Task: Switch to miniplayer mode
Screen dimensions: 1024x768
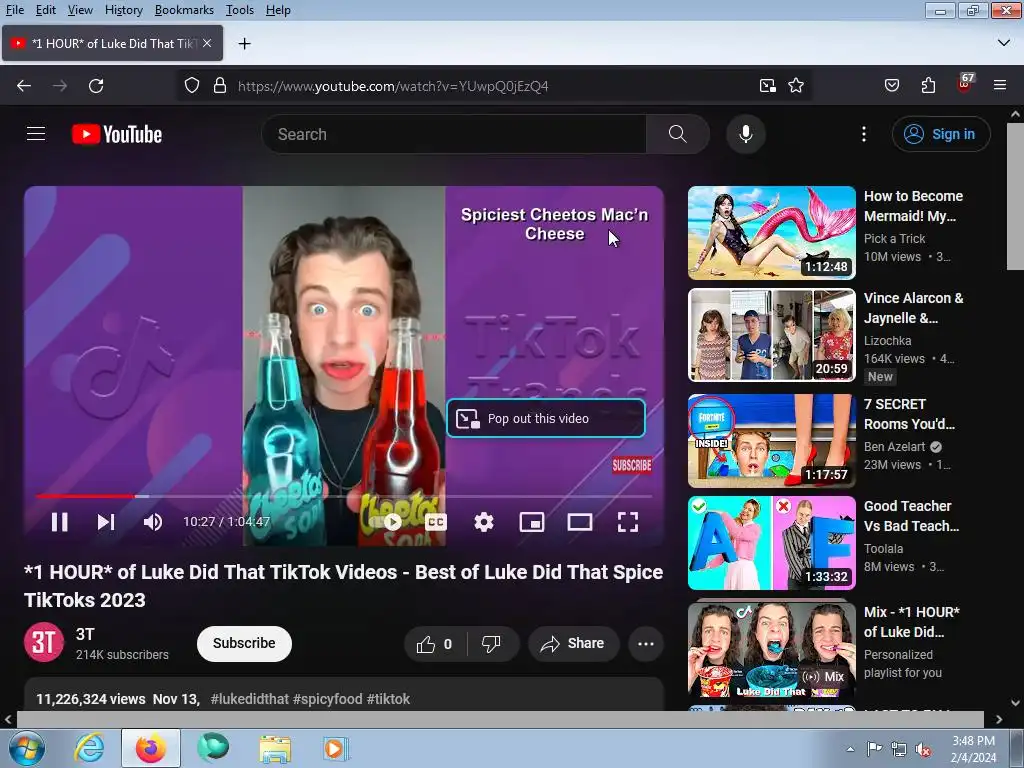Action: (532, 522)
